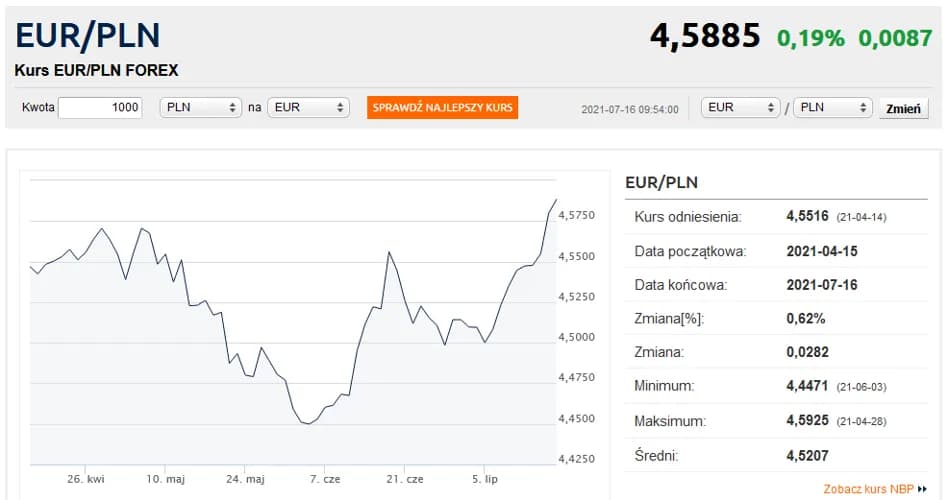Open the PLN source currency dropdown next to Kwota
The image size is (948, 500).
201,108
